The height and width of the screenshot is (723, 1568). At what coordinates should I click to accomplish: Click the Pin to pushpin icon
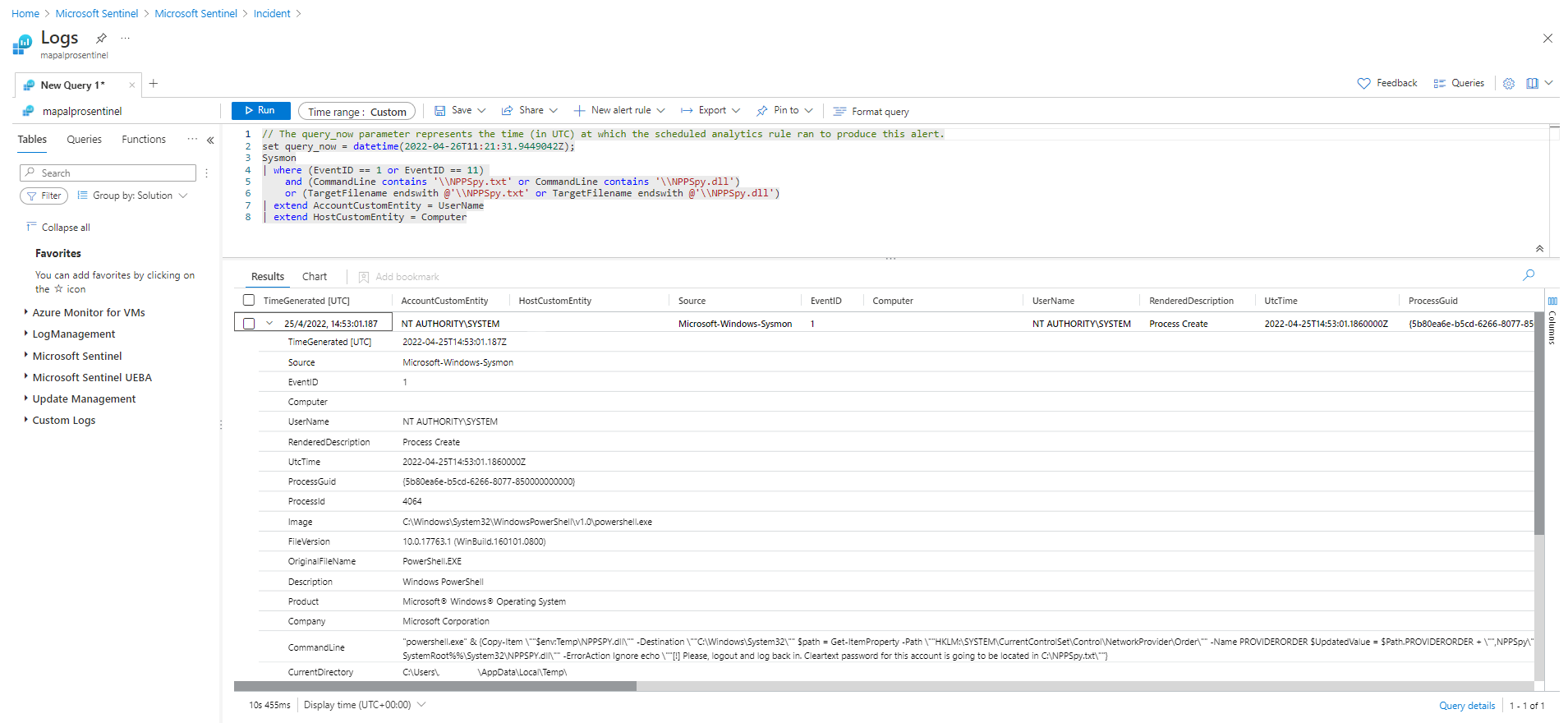pyautogui.click(x=761, y=110)
